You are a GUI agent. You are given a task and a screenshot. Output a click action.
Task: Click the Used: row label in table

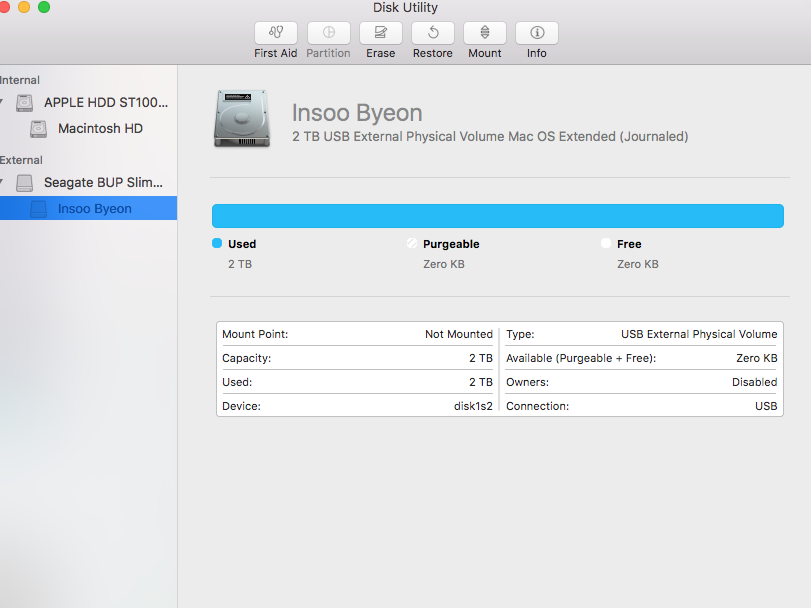pyautogui.click(x=237, y=382)
